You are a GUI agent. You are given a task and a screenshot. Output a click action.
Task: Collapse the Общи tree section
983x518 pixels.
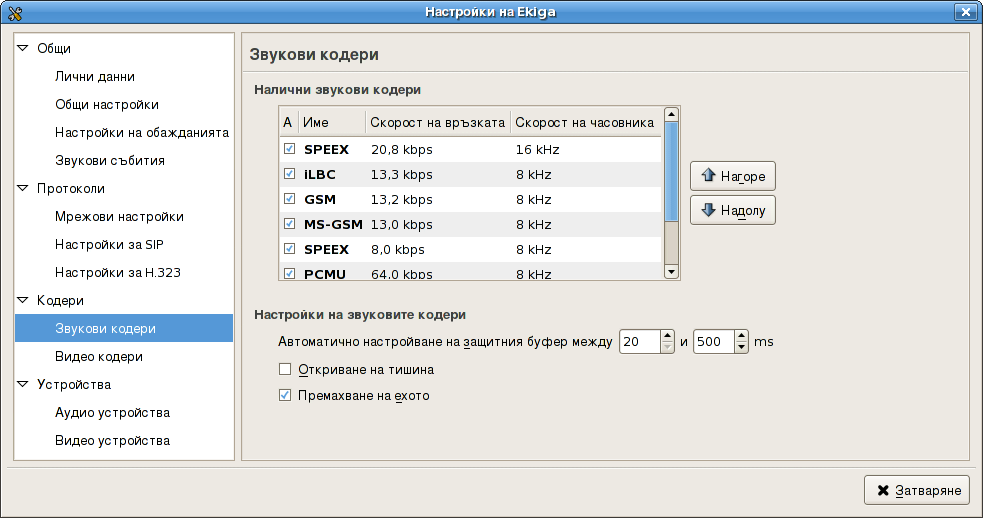(24, 48)
